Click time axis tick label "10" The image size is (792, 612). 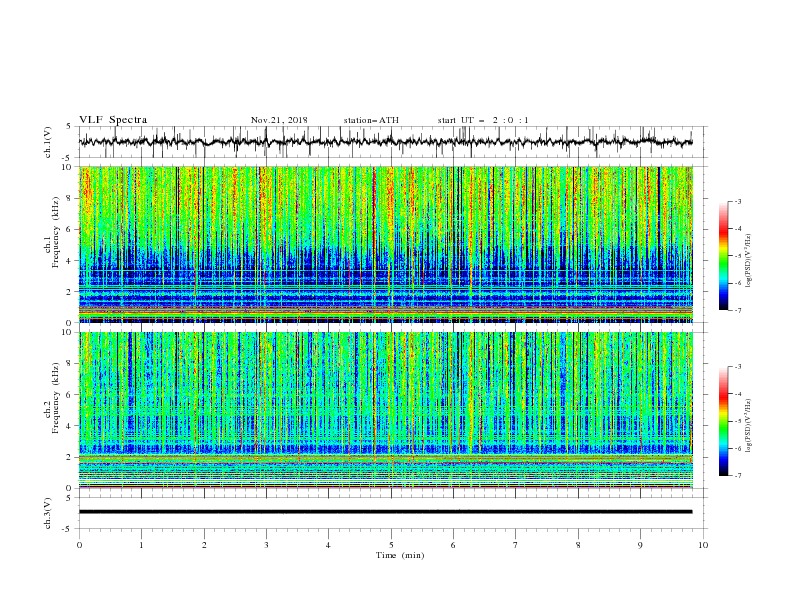(703, 545)
